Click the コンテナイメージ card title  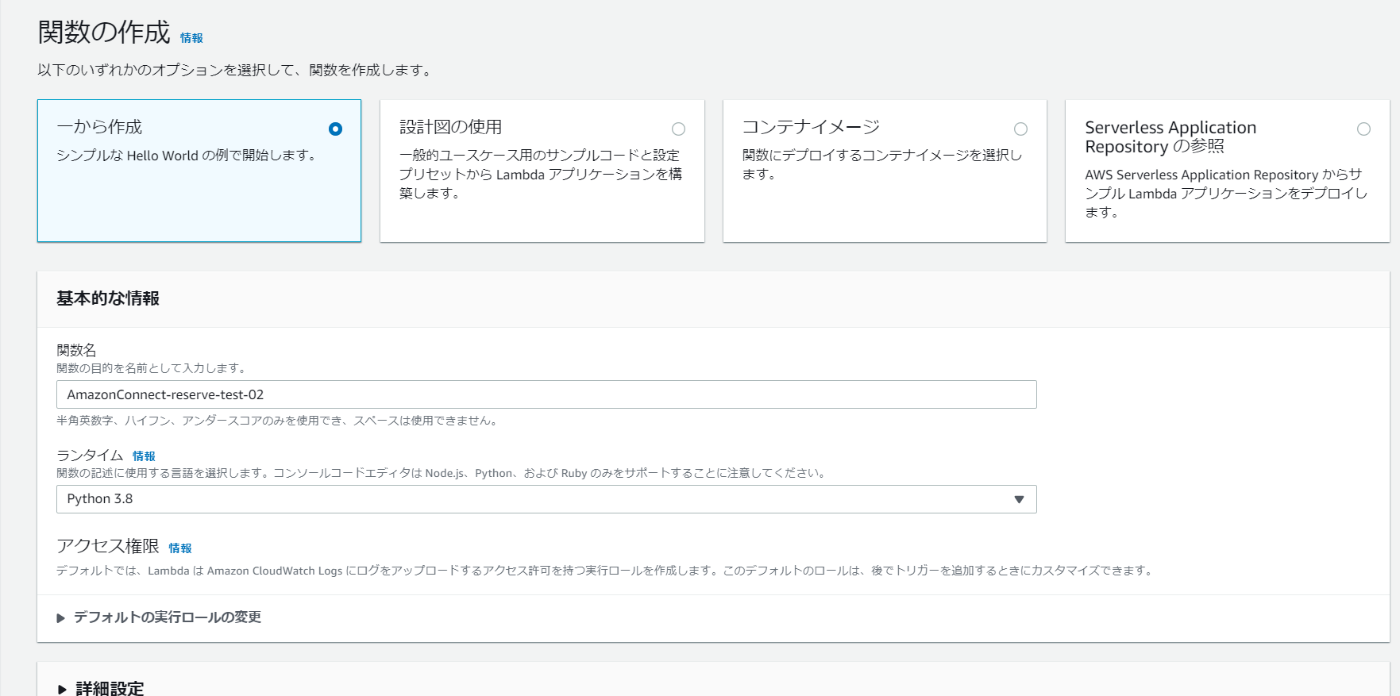point(811,127)
